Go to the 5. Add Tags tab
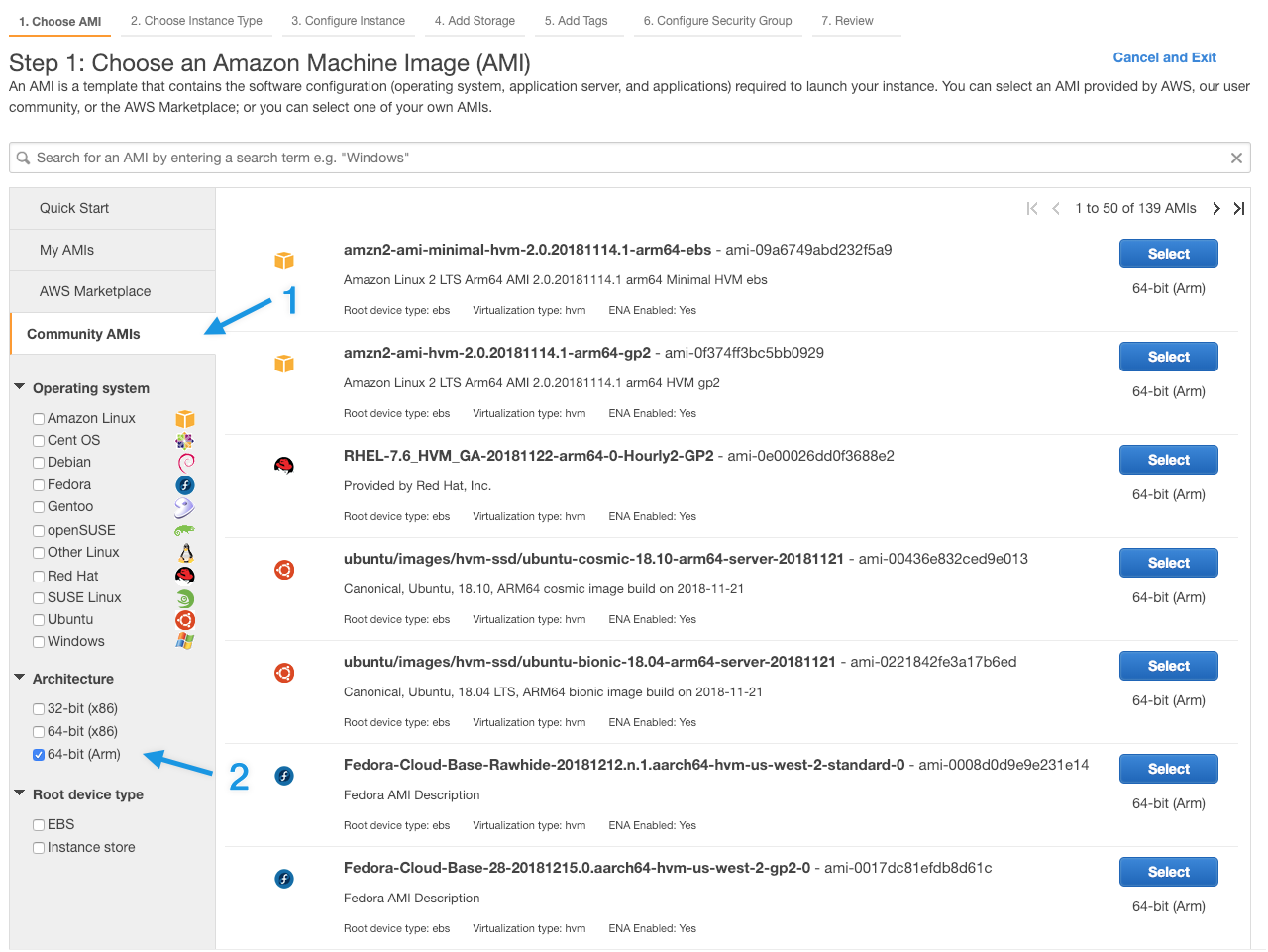This screenshot has height=952, width=1268. click(x=577, y=21)
